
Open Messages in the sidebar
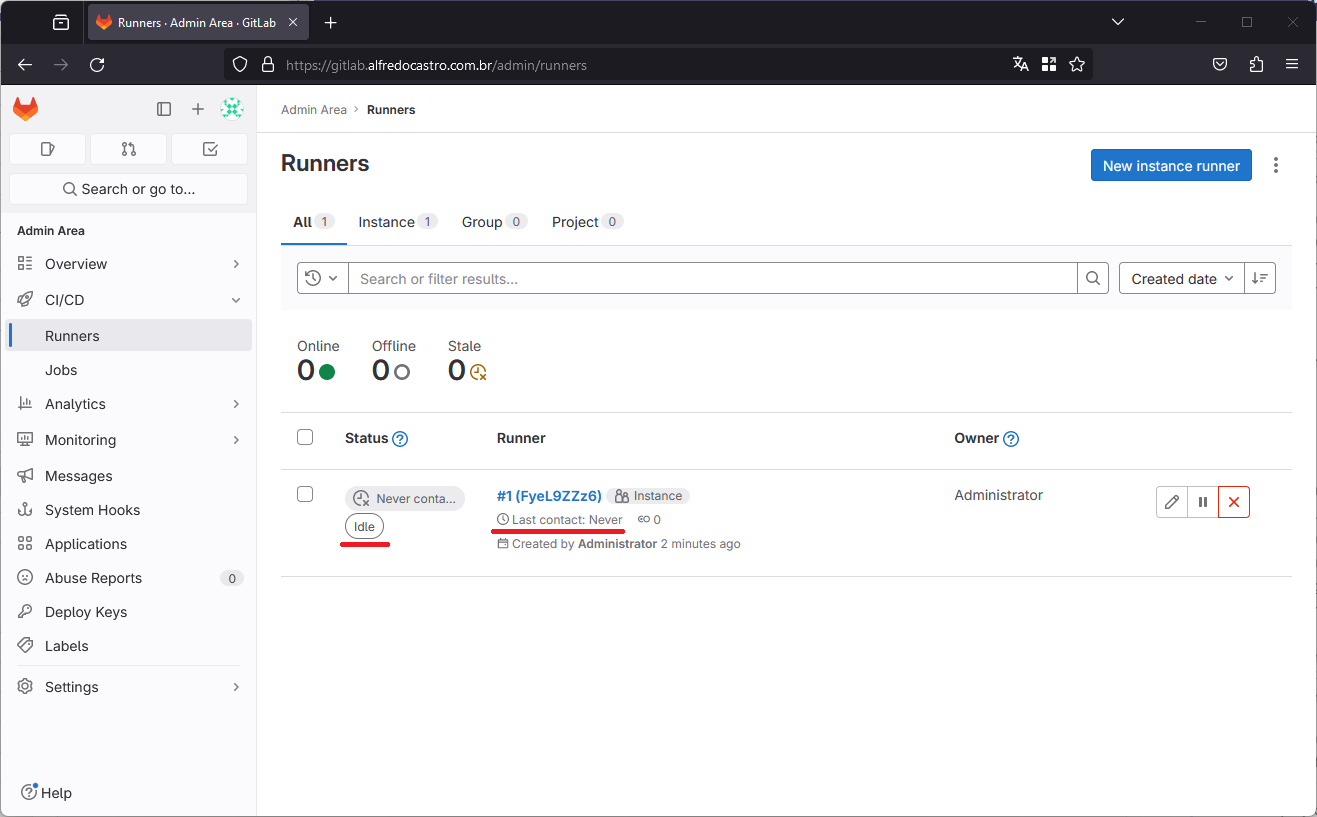[130, 476]
